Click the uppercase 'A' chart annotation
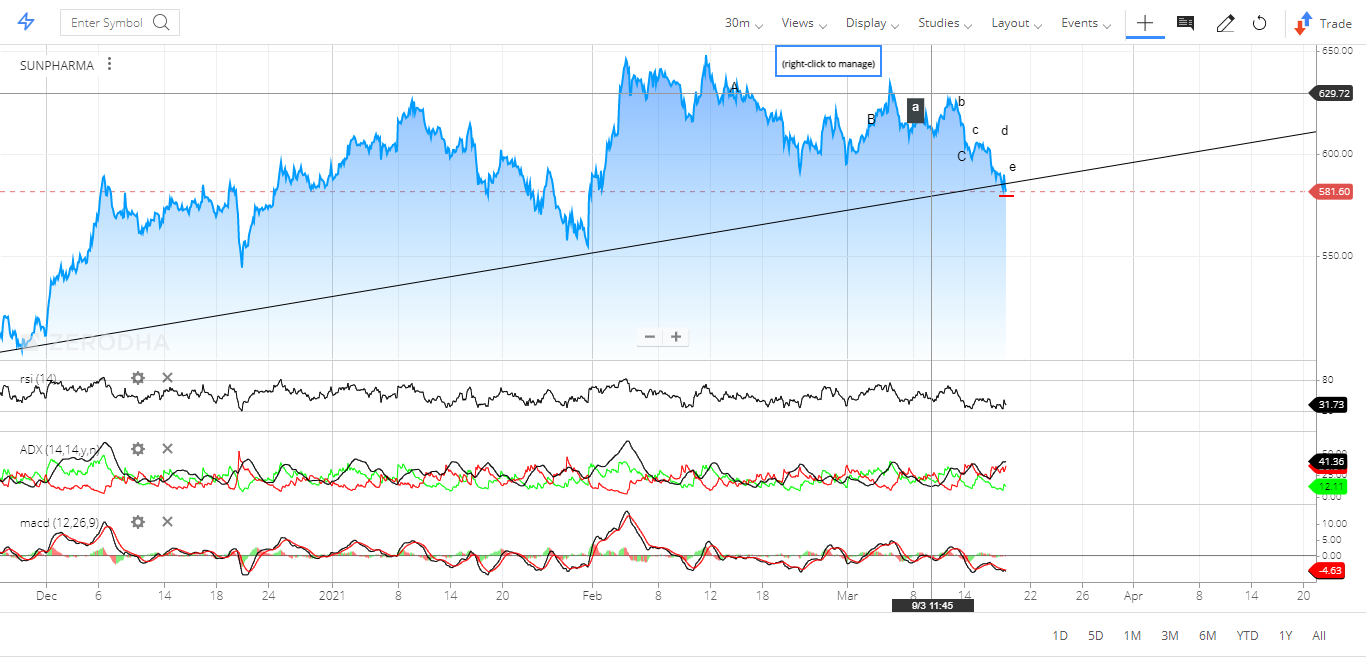Image resolution: width=1366 pixels, height=657 pixels. [x=734, y=87]
